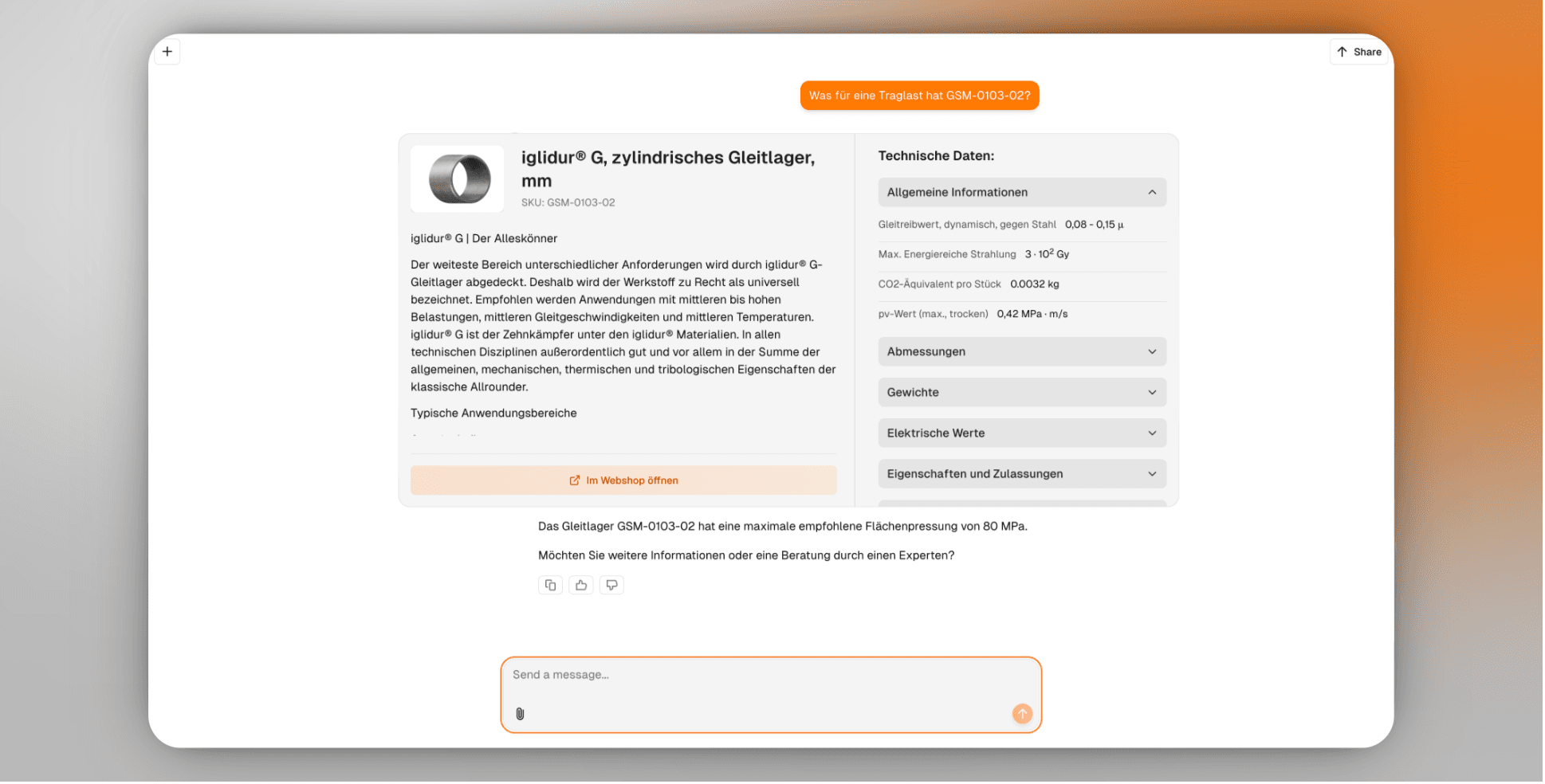Expand the Elektrische Werte section
Viewport: 1545px width, 784px height.
tap(1022, 433)
